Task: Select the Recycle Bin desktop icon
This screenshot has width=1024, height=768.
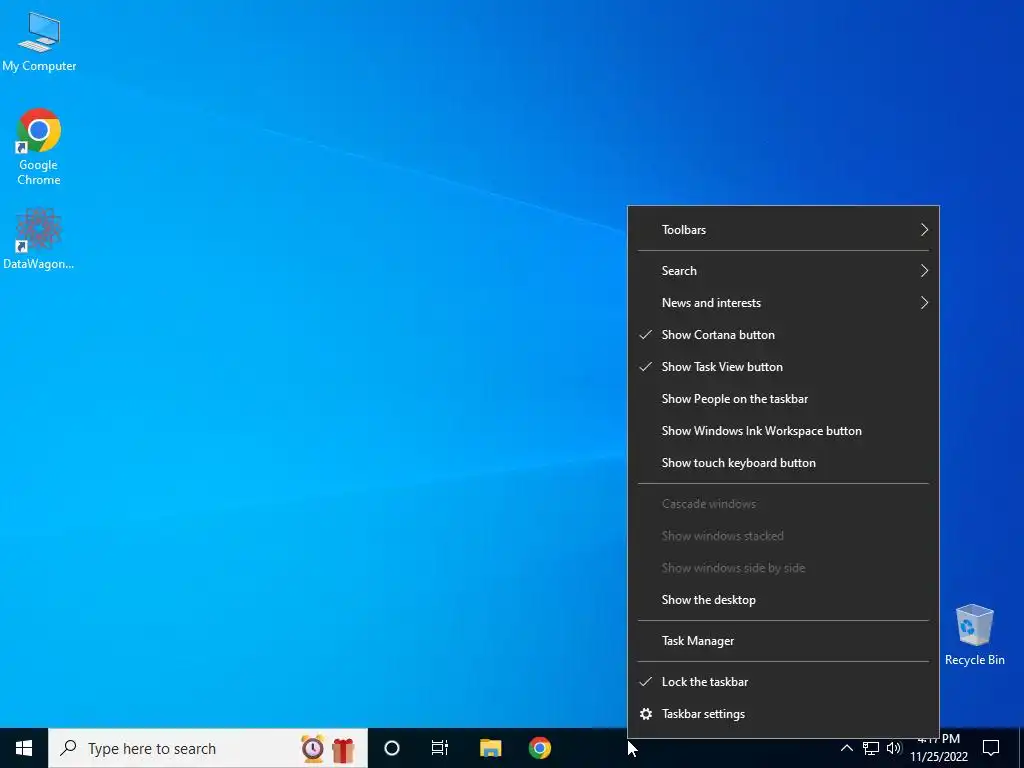Action: [x=974, y=635]
